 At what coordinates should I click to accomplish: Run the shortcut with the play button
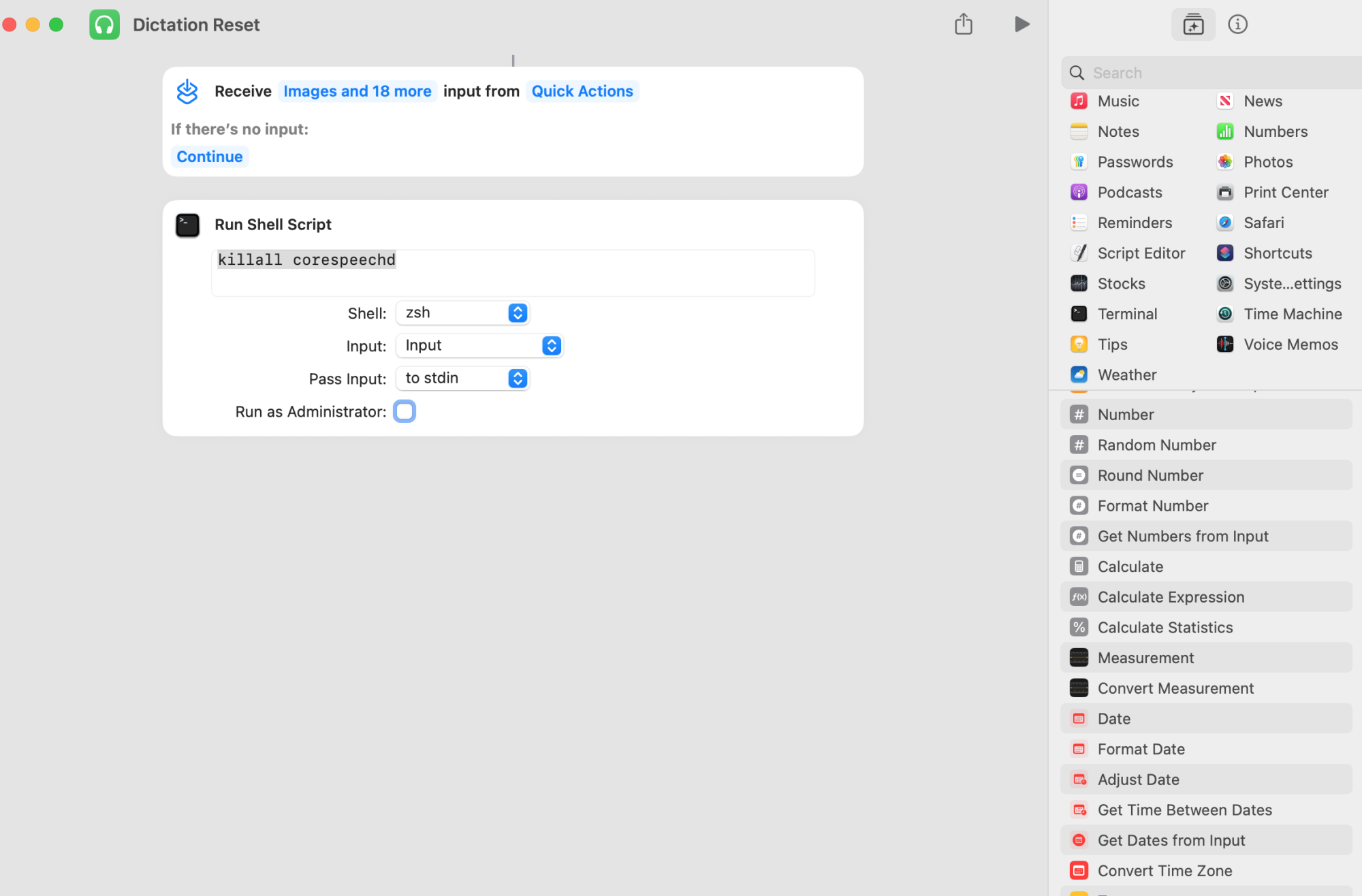pyautogui.click(x=1022, y=25)
